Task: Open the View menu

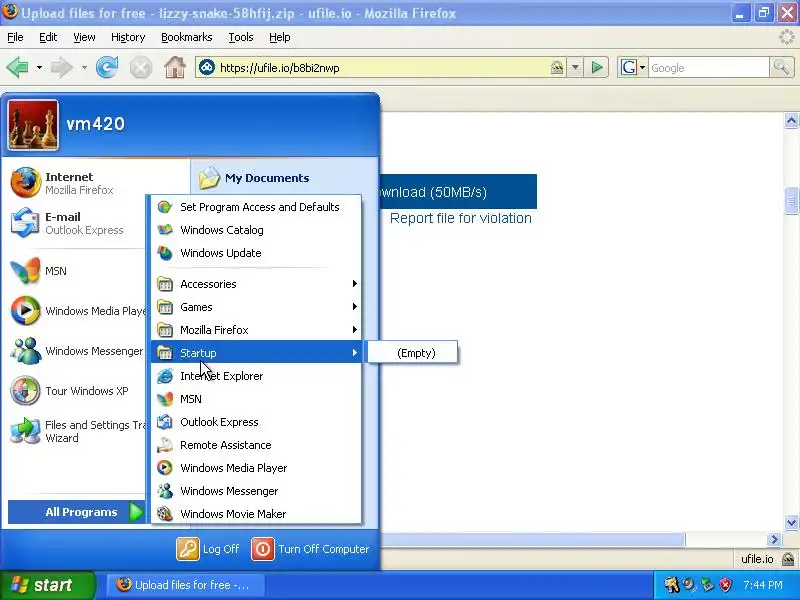Action: coord(84,37)
